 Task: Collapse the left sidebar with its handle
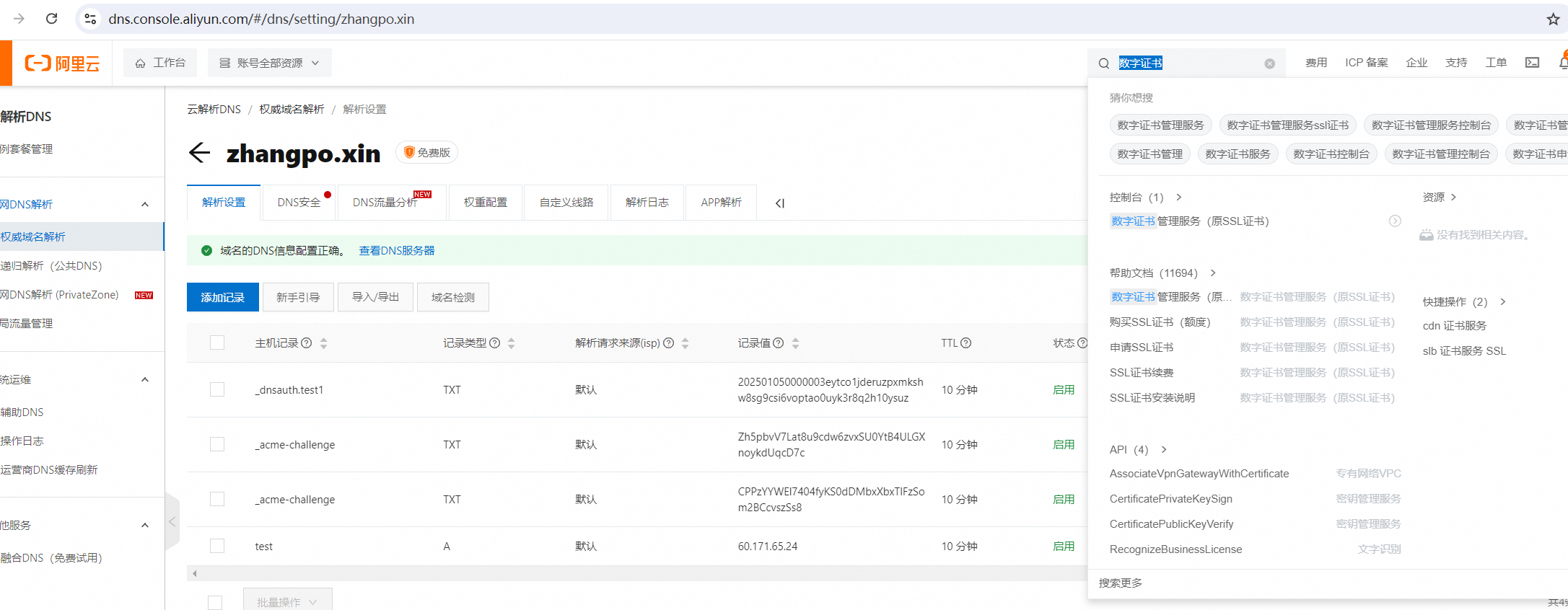172,522
